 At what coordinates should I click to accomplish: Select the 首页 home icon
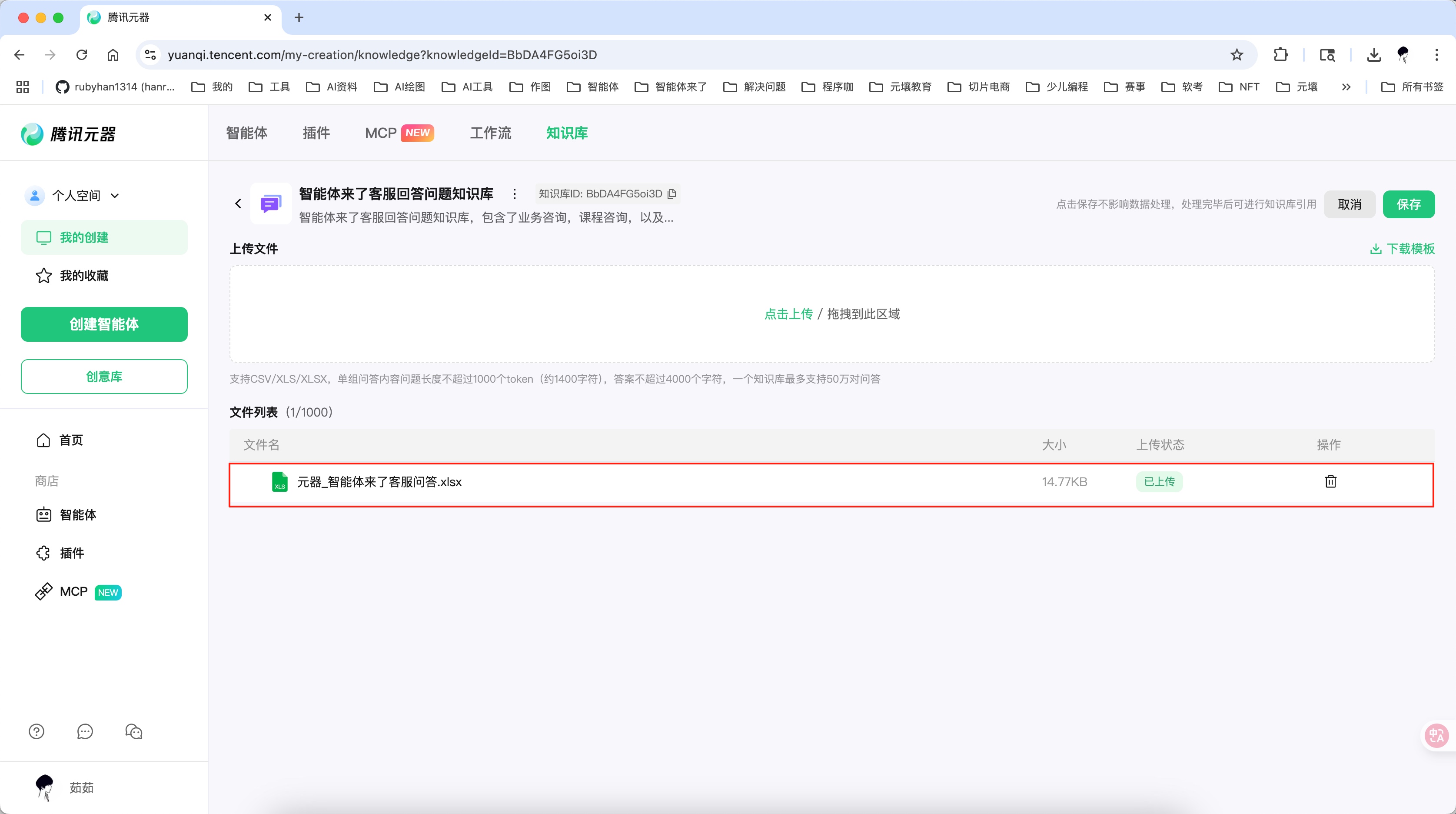click(43, 440)
